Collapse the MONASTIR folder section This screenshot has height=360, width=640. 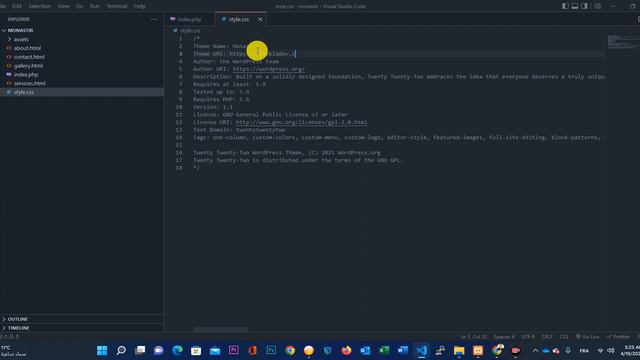click(x=82, y=30)
